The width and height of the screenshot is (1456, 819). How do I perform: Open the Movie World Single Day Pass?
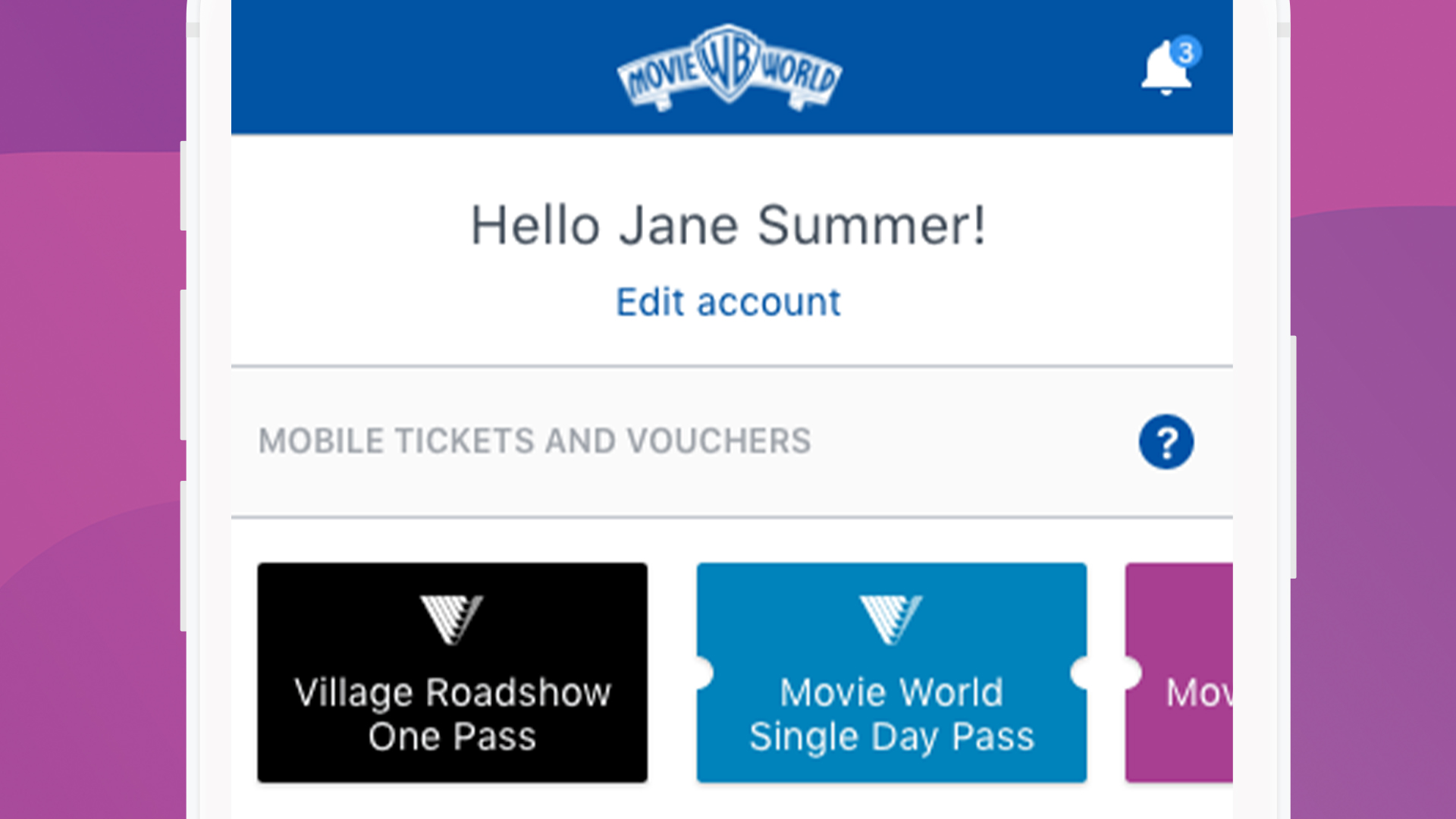(891, 673)
